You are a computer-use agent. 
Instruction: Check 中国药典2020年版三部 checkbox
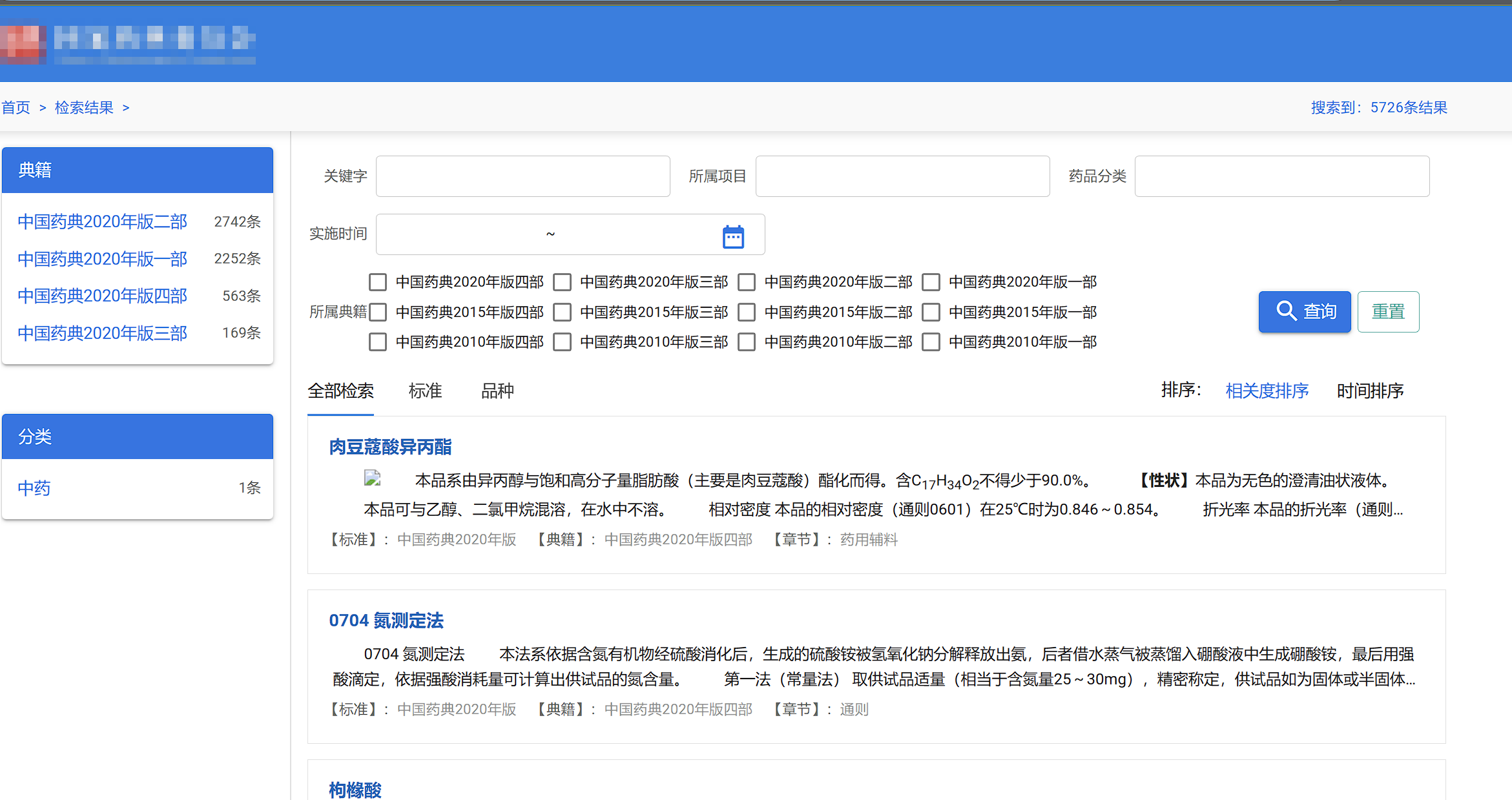click(x=563, y=282)
